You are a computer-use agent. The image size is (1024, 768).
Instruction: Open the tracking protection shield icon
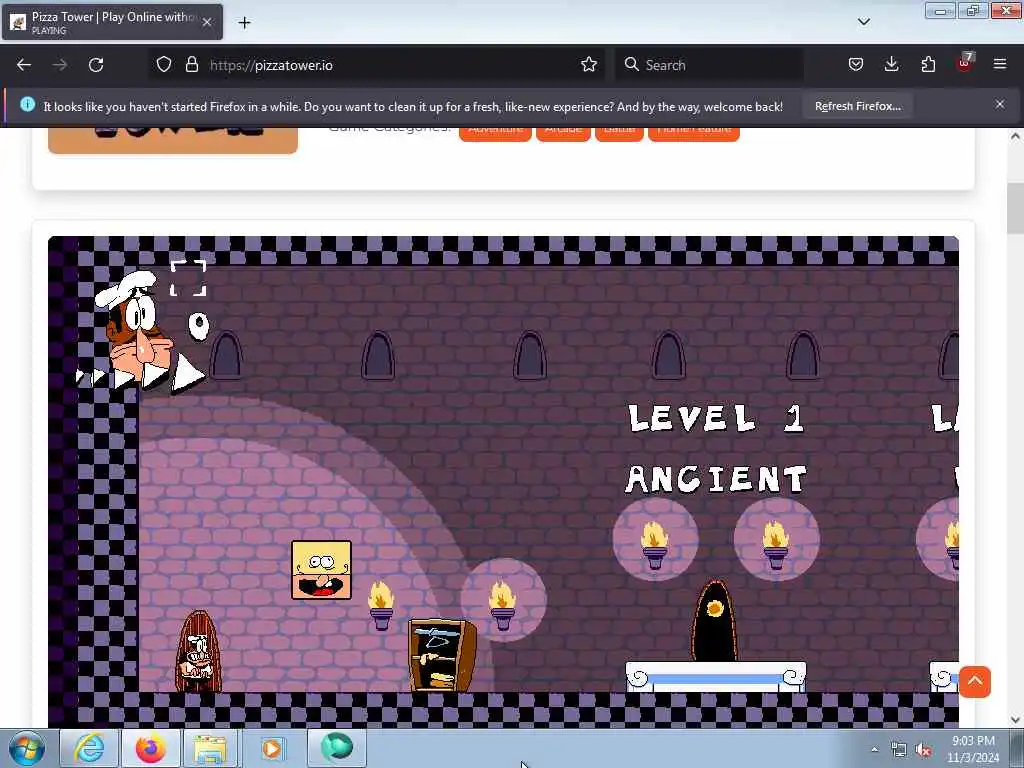(x=164, y=65)
